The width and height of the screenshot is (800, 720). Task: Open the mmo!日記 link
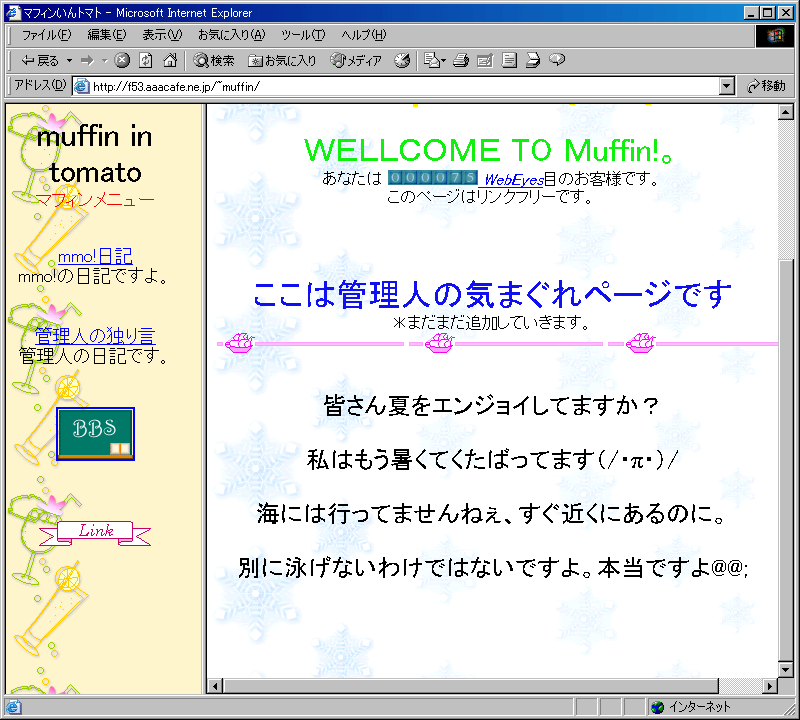(x=95, y=256)
